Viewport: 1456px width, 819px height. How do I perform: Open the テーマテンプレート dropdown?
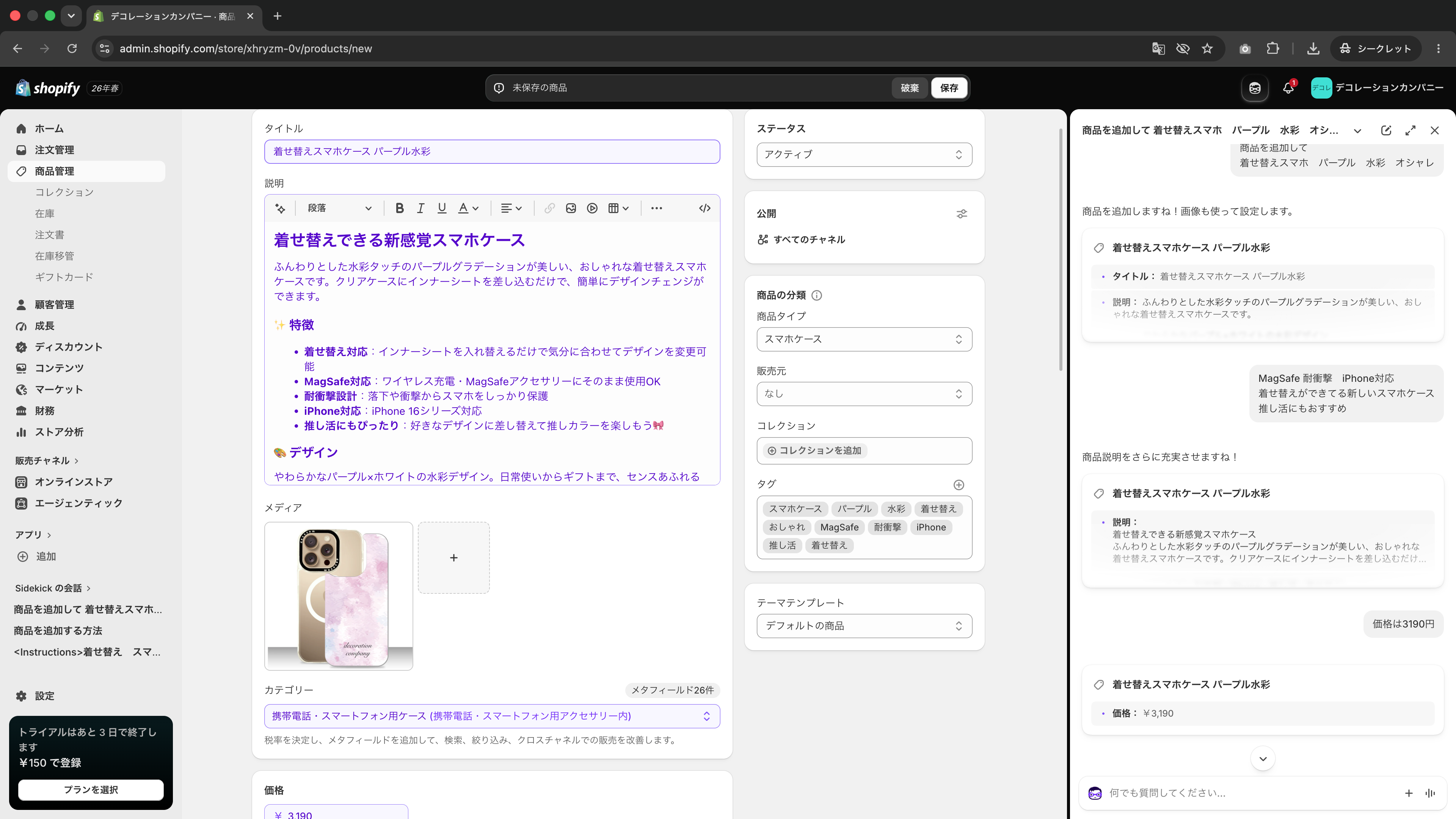coord(864,626)
